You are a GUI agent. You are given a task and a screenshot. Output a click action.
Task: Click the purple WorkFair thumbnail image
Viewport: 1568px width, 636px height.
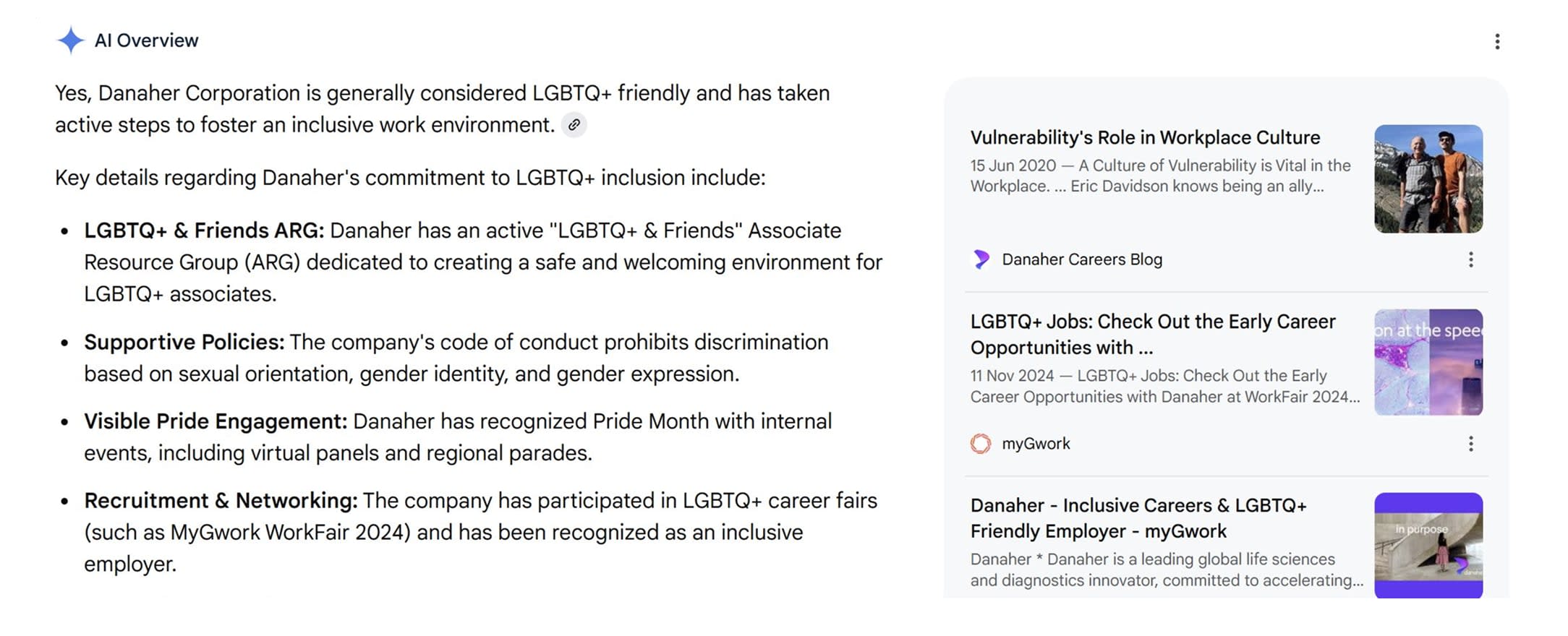[1428, 362]
